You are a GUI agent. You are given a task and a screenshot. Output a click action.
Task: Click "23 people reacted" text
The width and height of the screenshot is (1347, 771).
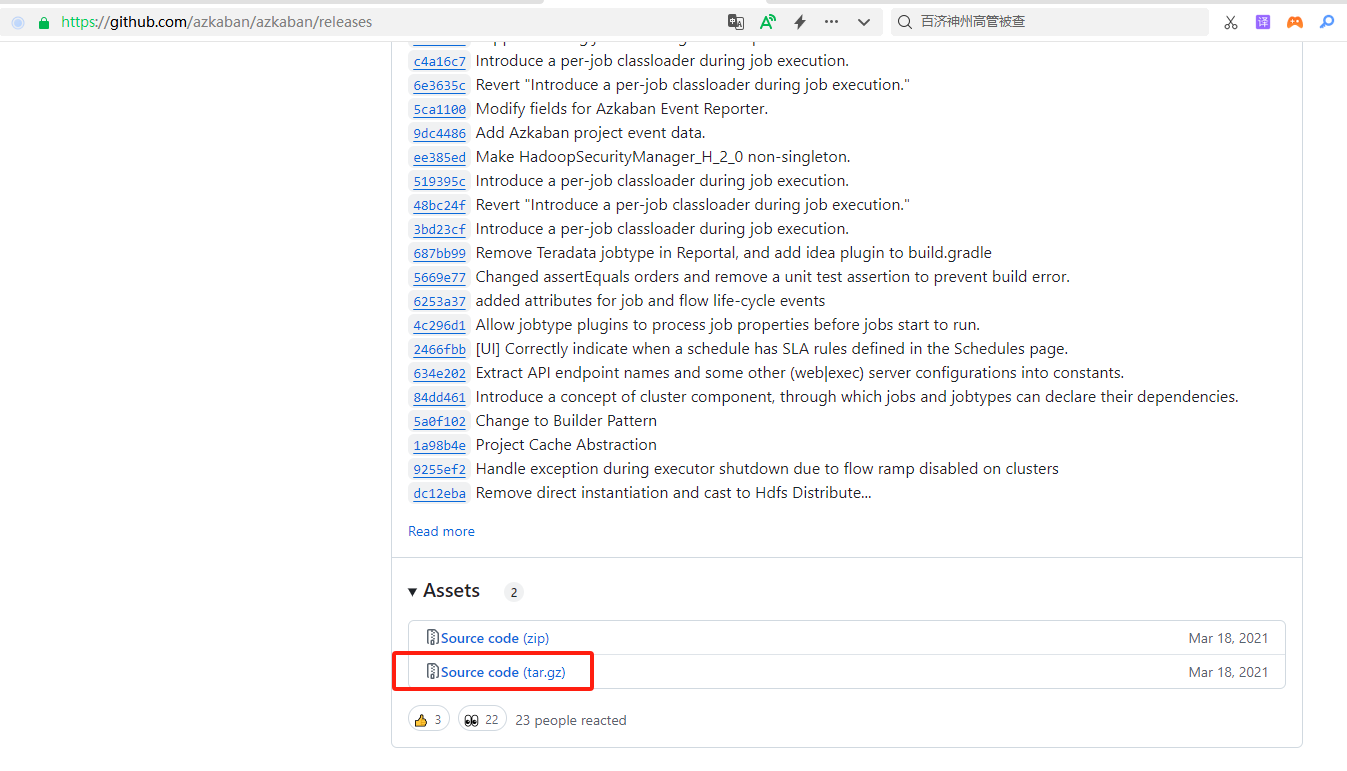point(571,720)
